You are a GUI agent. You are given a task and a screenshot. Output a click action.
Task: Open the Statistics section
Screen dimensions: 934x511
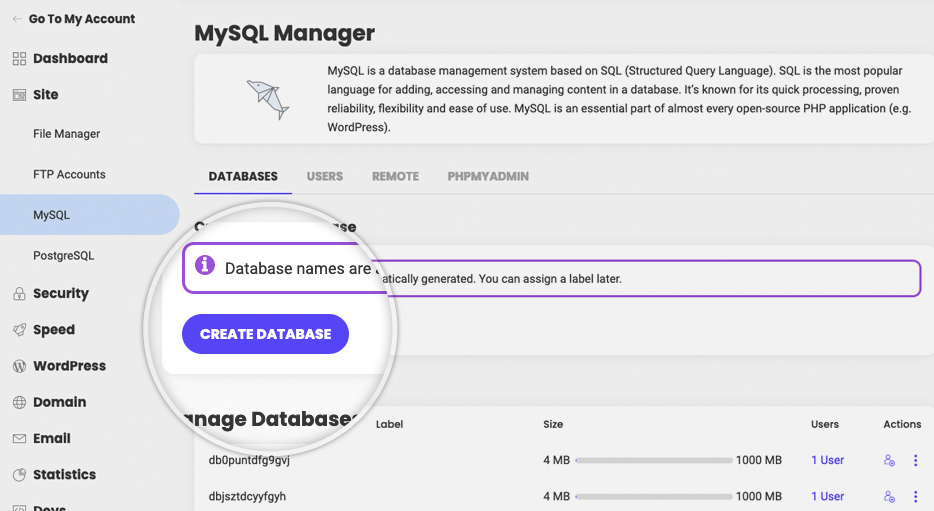pyautogui.click(x=64, y=475)
